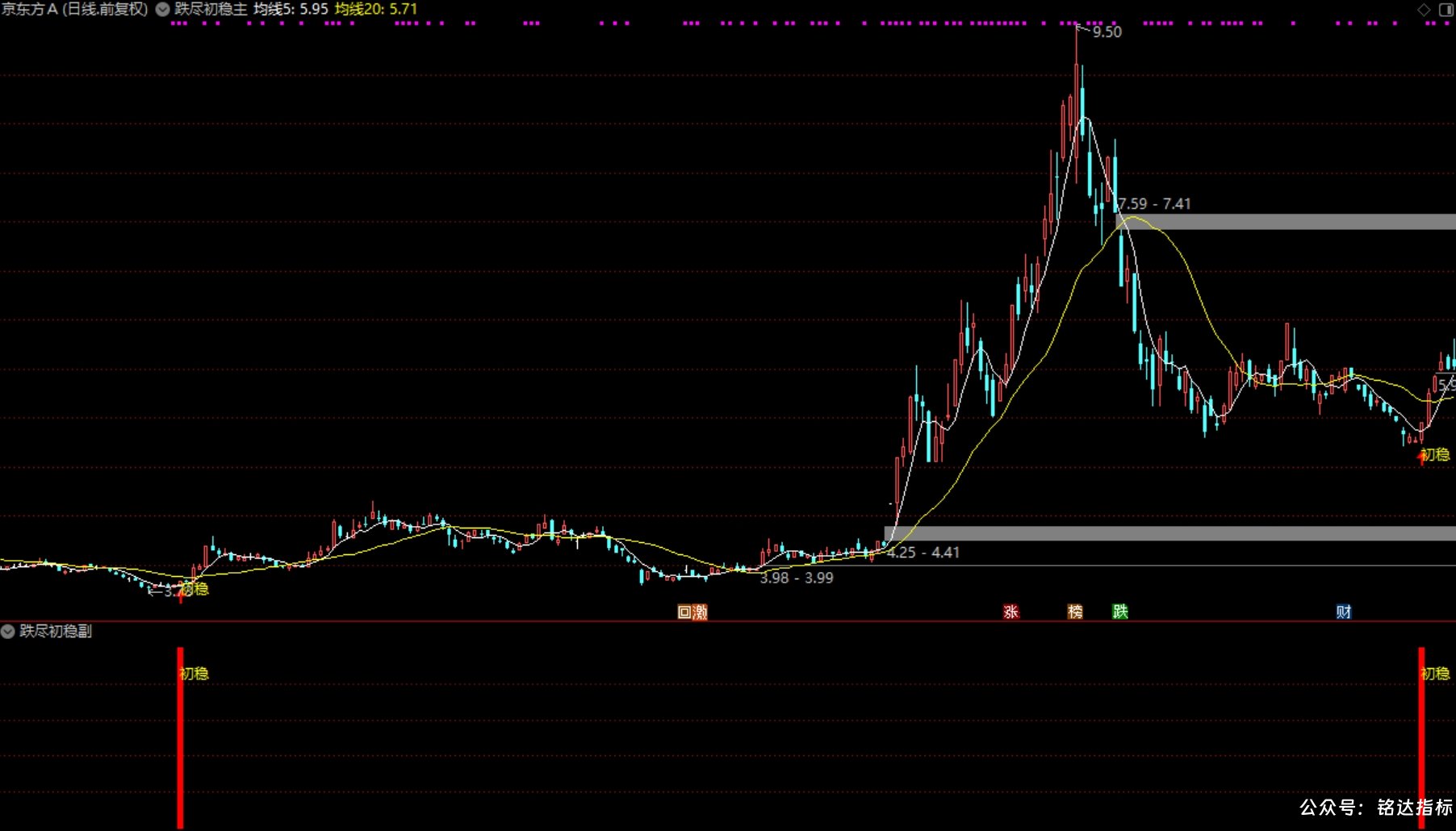Click the panel layout icon at top right
The height and width of the screenshot is (831, 1456).
coord(1446,10)
